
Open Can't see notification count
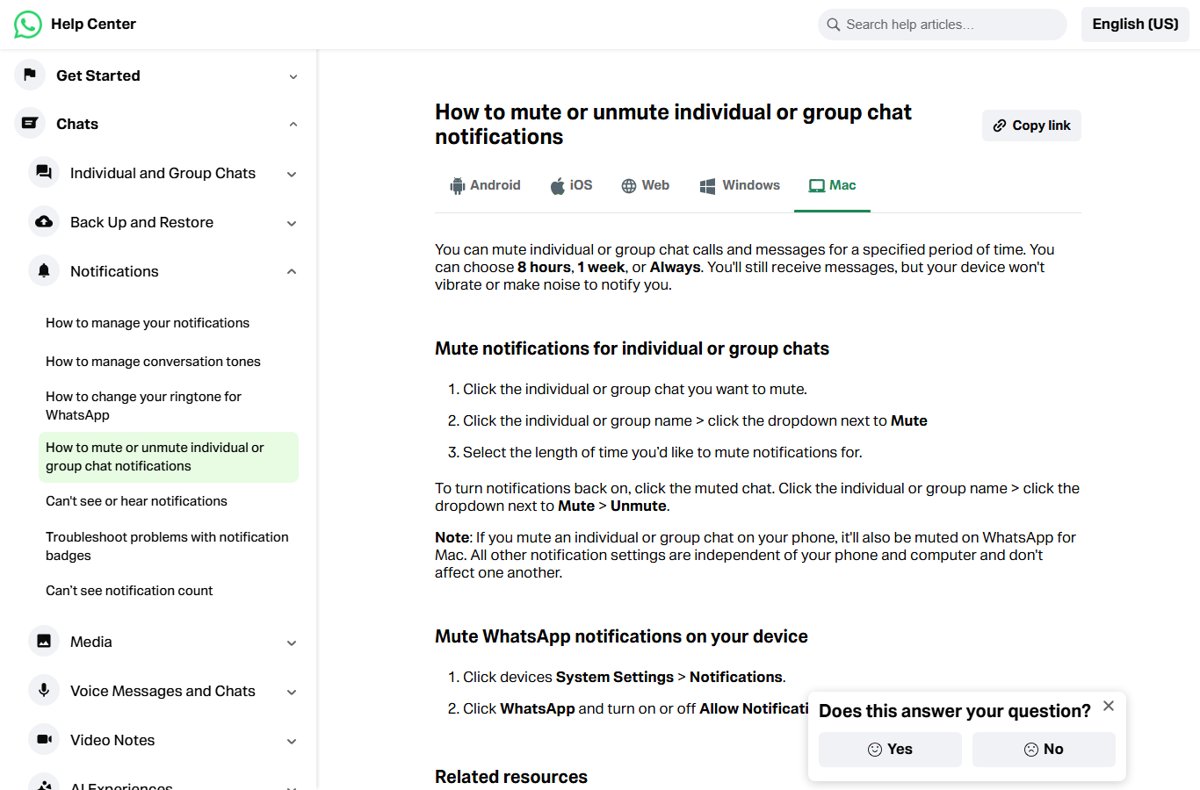(129, 590)
